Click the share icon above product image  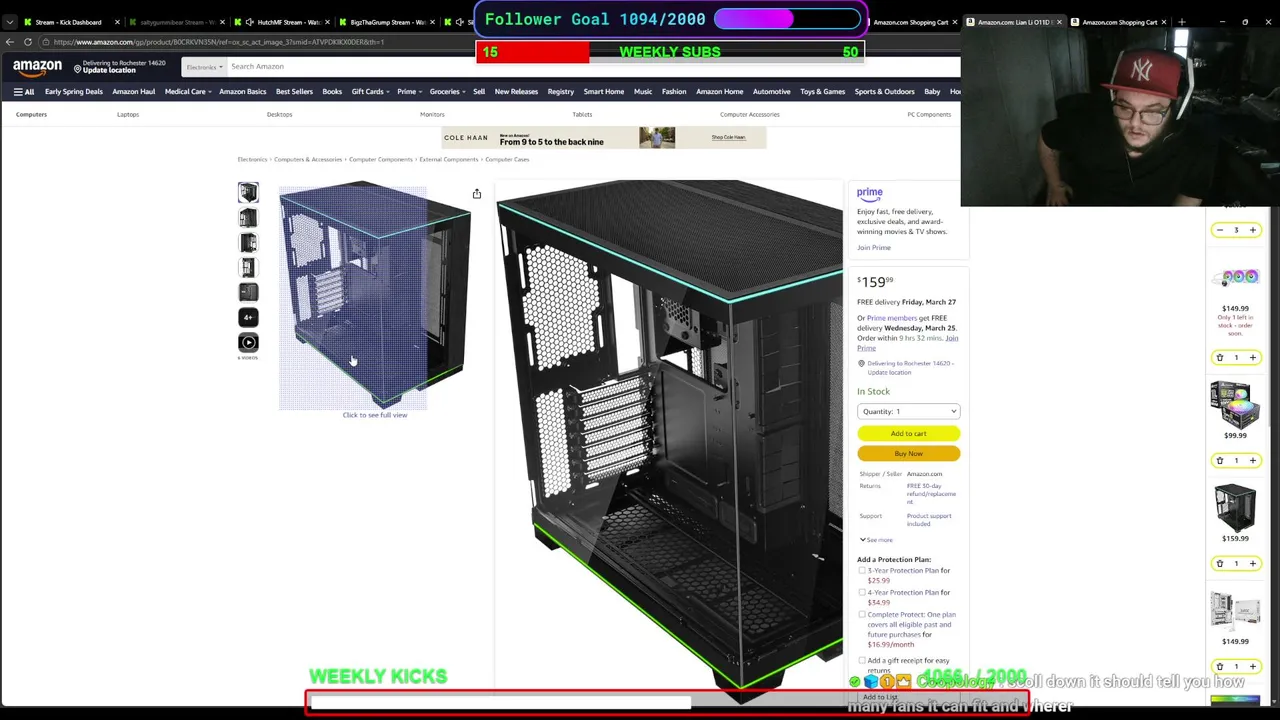[x=477, y=194]
